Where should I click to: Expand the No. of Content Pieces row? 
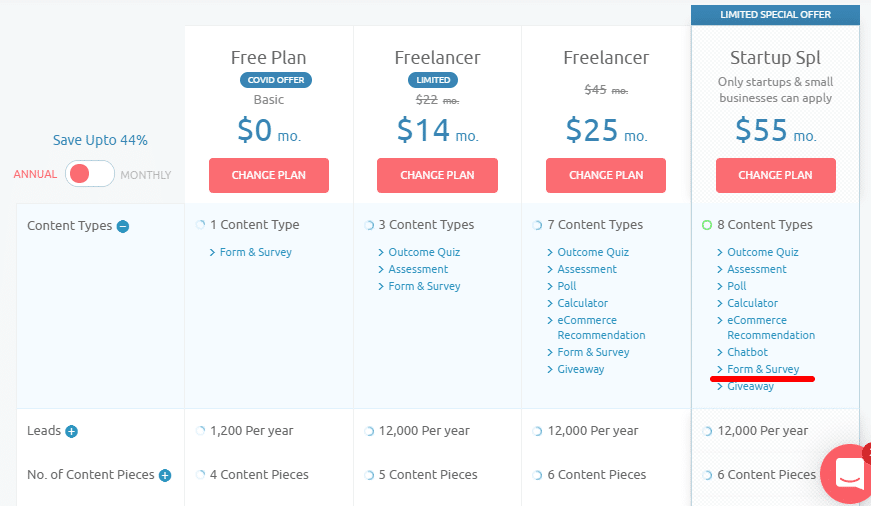[x=165, y=475]
